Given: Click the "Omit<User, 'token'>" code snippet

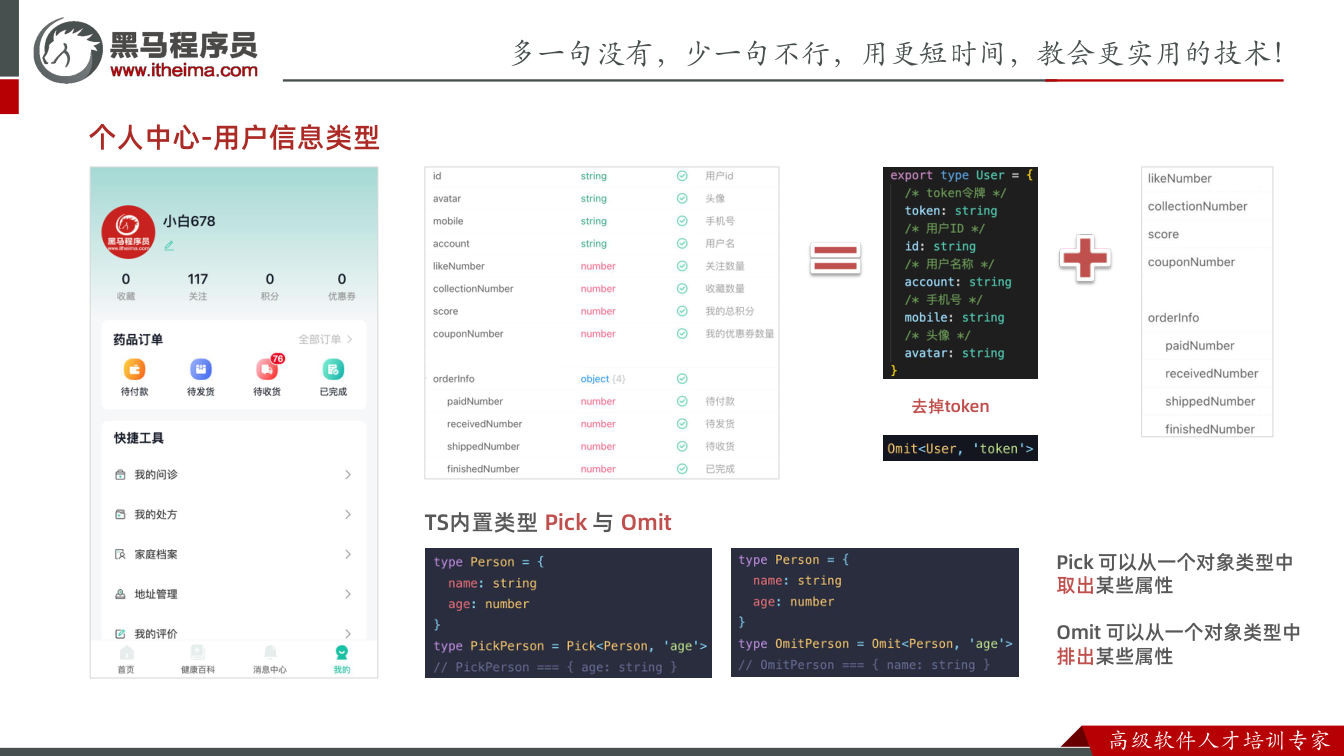Looking at the screenshot, I should (960, 449).
